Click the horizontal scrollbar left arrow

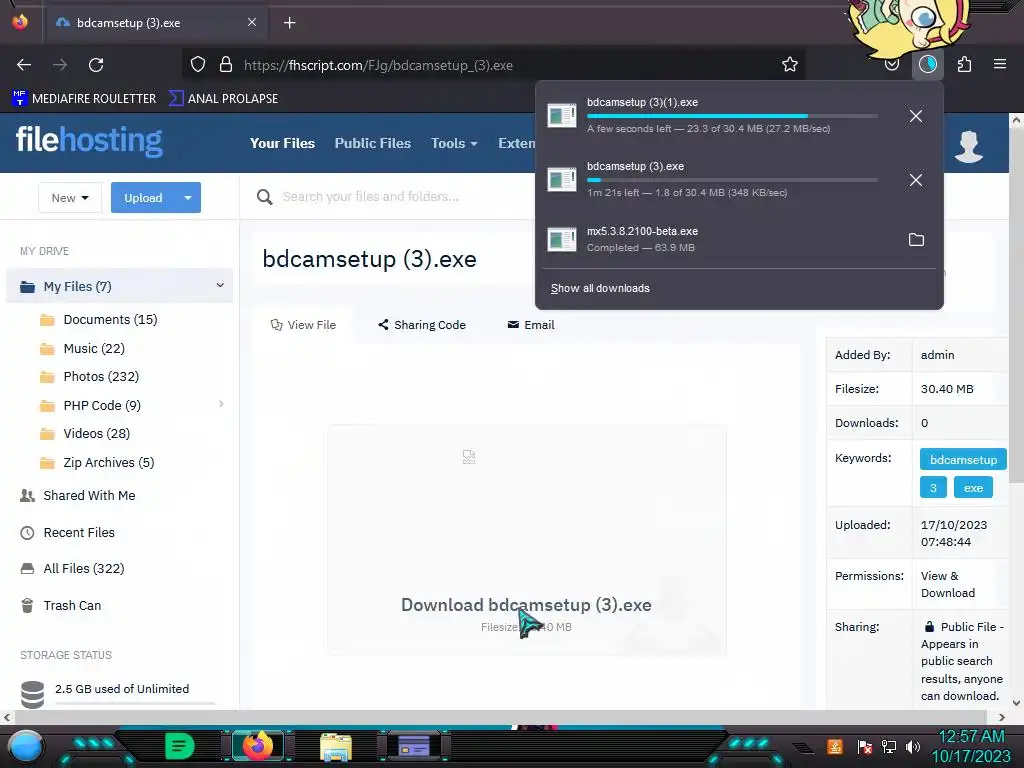[x=7, y=717]
